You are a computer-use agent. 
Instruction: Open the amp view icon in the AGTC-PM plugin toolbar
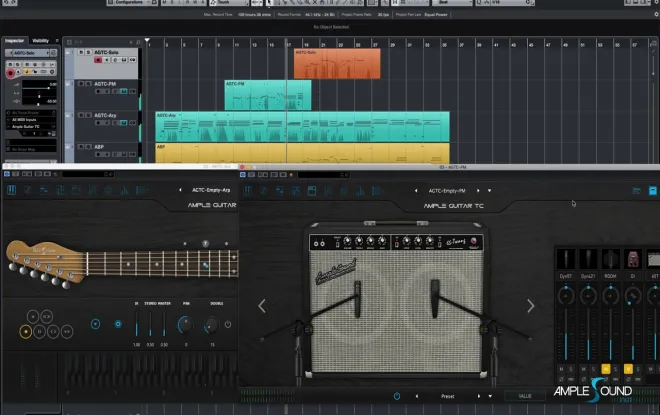[312, 191]
